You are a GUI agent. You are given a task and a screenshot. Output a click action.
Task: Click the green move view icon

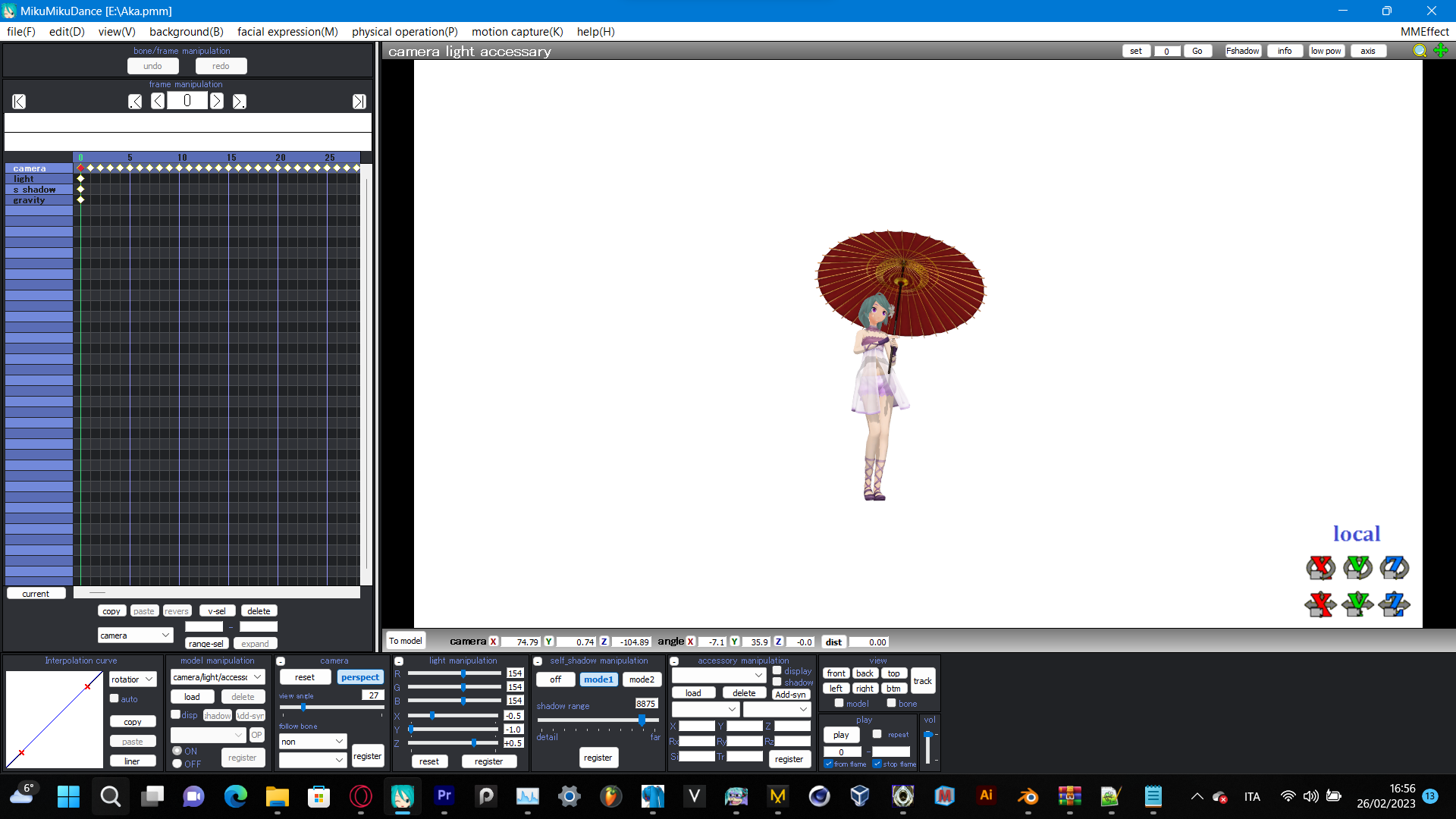point(1441,51)
